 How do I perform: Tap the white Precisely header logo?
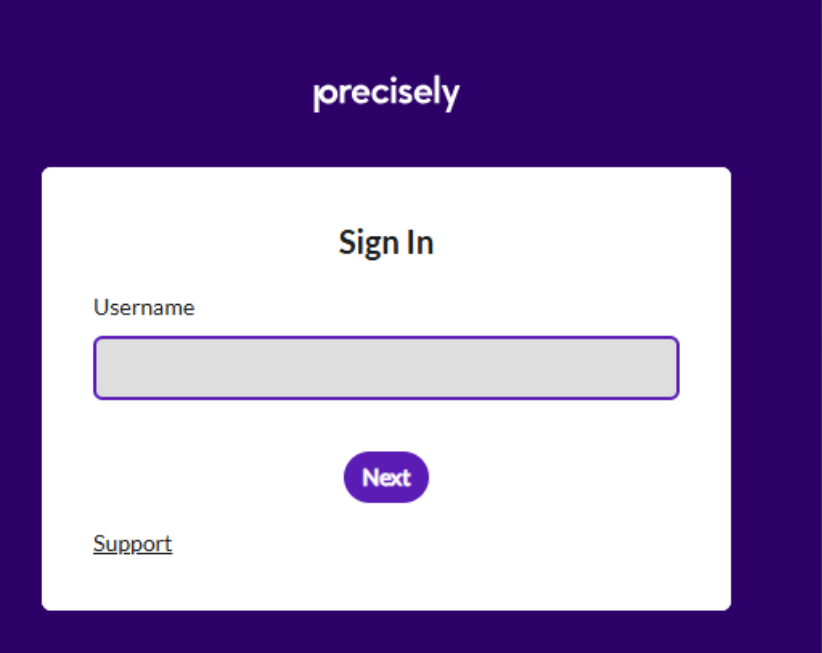coord(386,94)
